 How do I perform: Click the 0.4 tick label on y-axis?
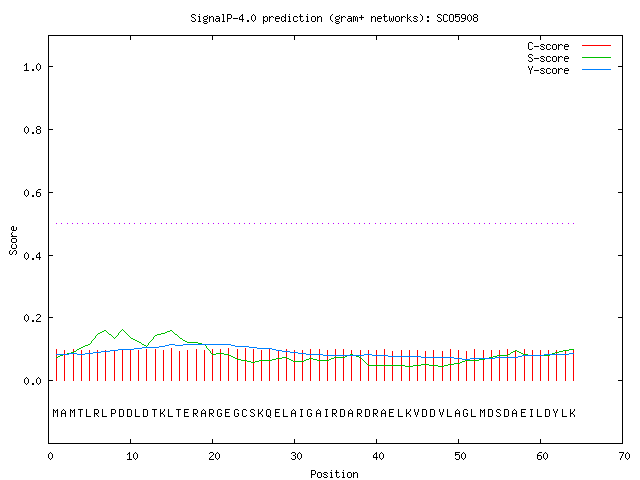tap(32, 256)
